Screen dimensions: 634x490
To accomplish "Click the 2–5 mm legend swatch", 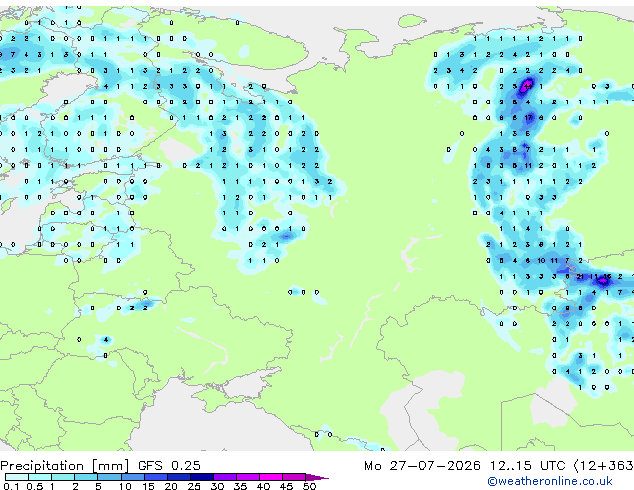I will [86, 477].
